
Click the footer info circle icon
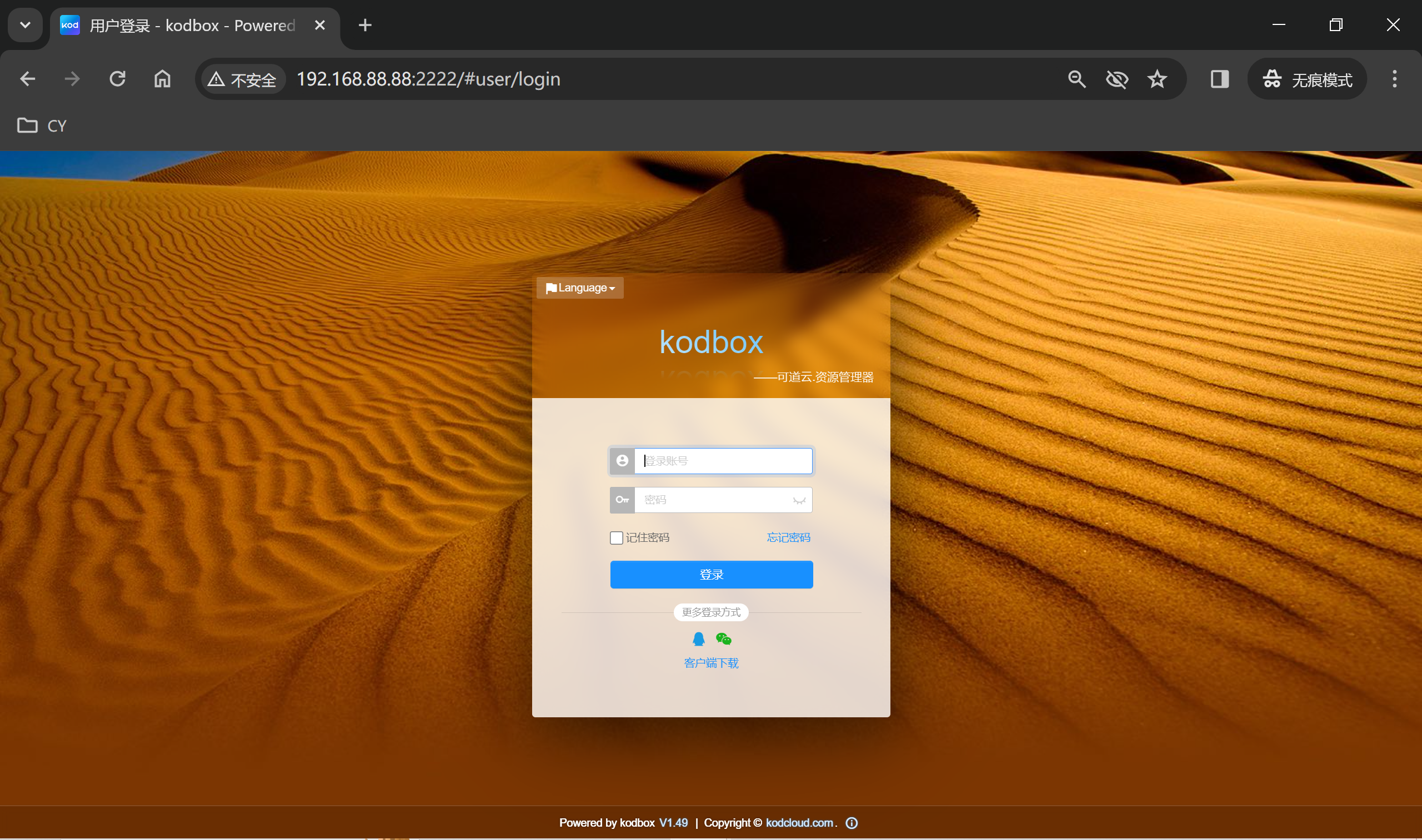(852, 823)
